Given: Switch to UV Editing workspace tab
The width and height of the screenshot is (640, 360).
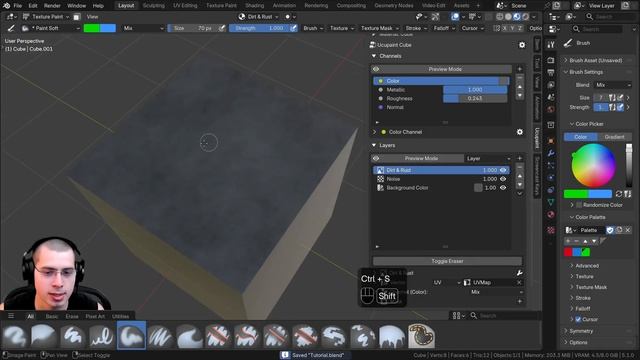Looking at the screenshot, I should pyautogui.click(x=185, y=6).
